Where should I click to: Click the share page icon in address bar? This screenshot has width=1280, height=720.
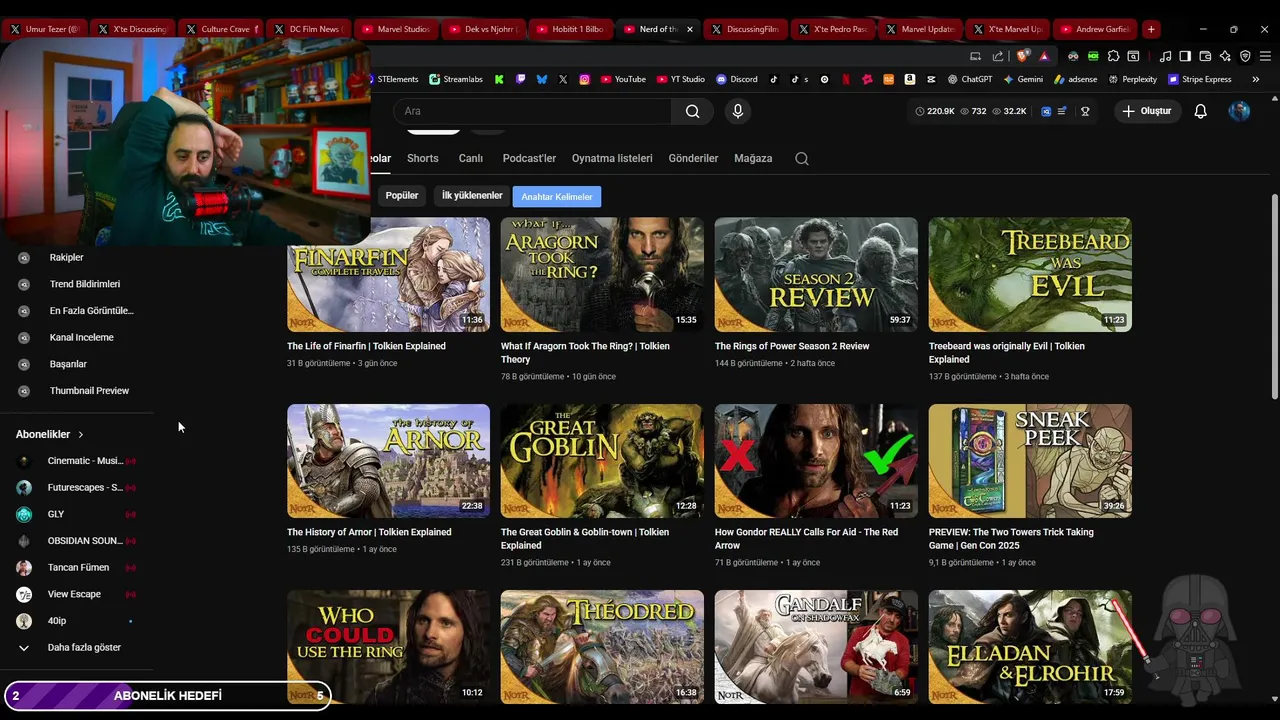(x=998, y=56)
